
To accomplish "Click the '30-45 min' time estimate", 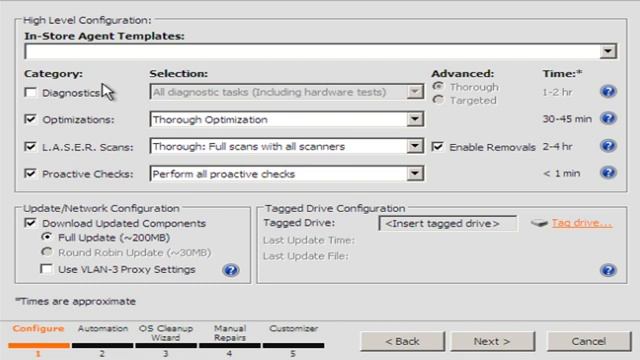I will [x=567, y=119].
